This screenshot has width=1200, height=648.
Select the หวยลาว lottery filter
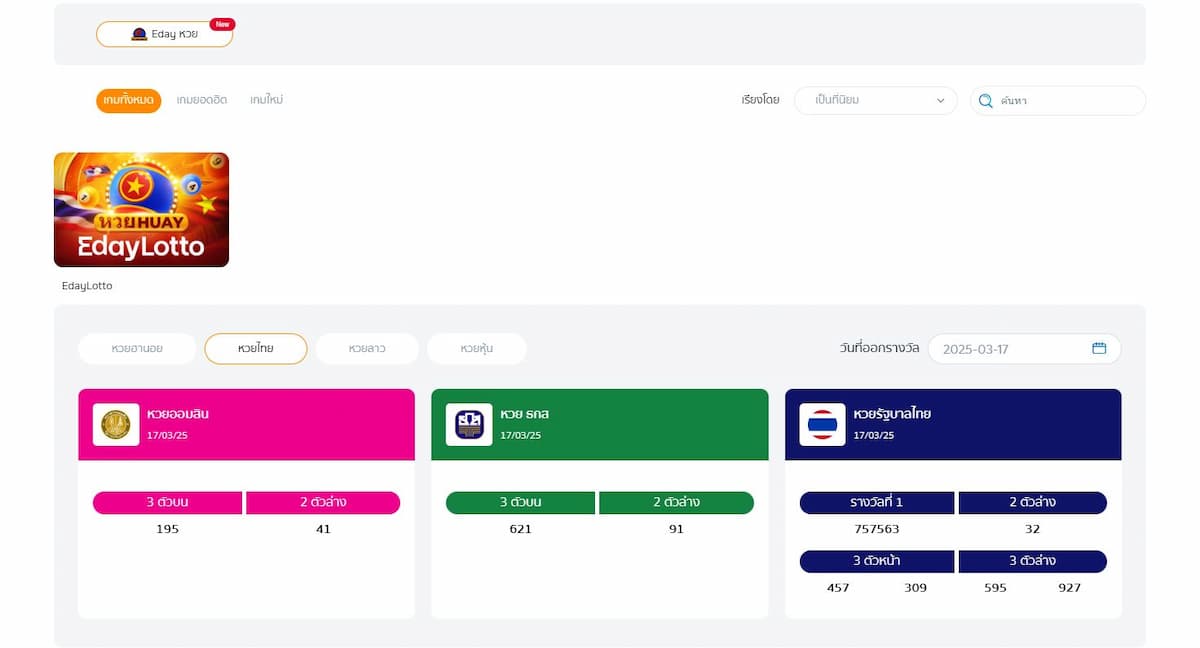pos(367,349)
